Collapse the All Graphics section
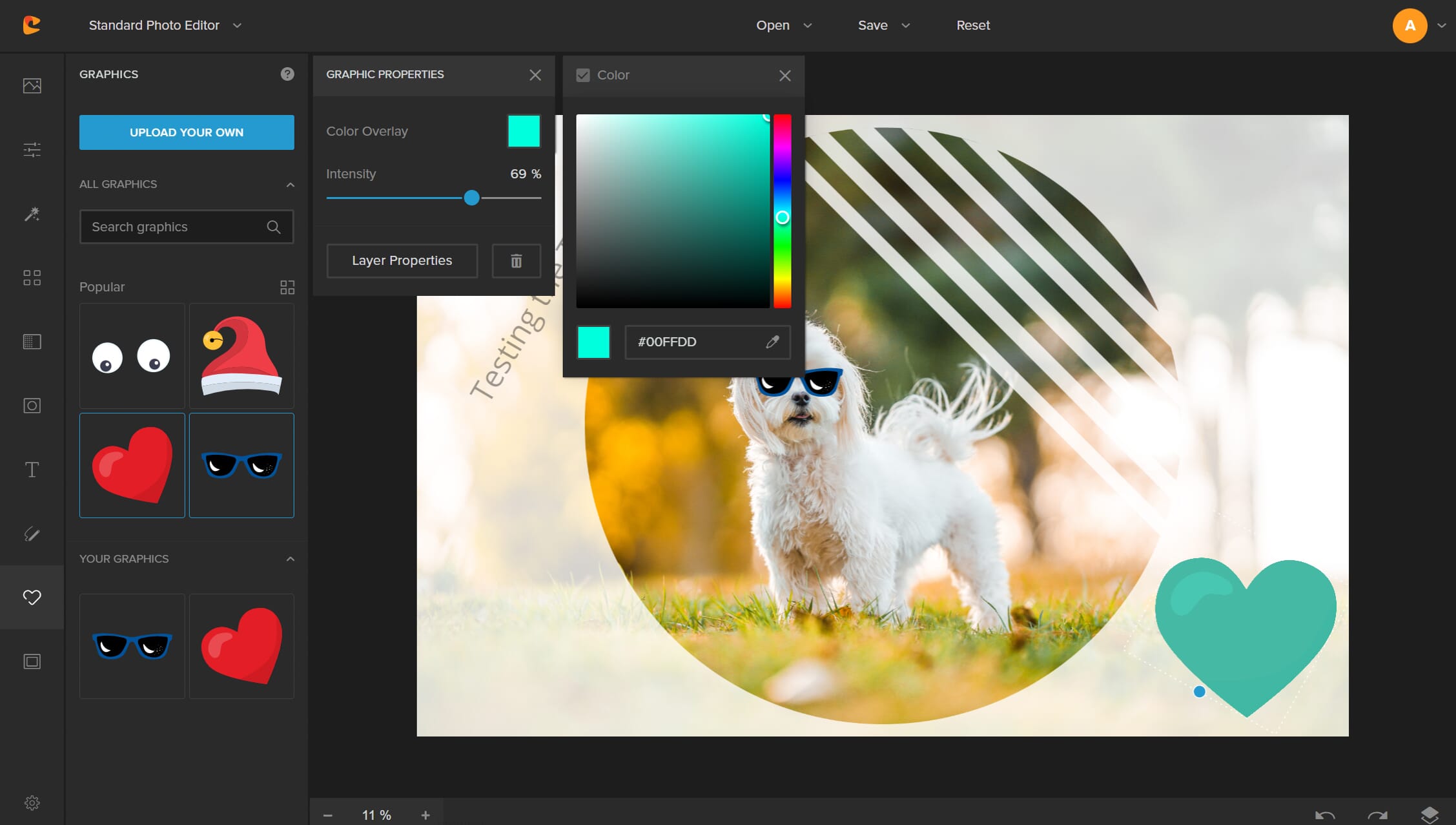The width and height of the screenshot is (1456, 825). click(x=290, y=185)
